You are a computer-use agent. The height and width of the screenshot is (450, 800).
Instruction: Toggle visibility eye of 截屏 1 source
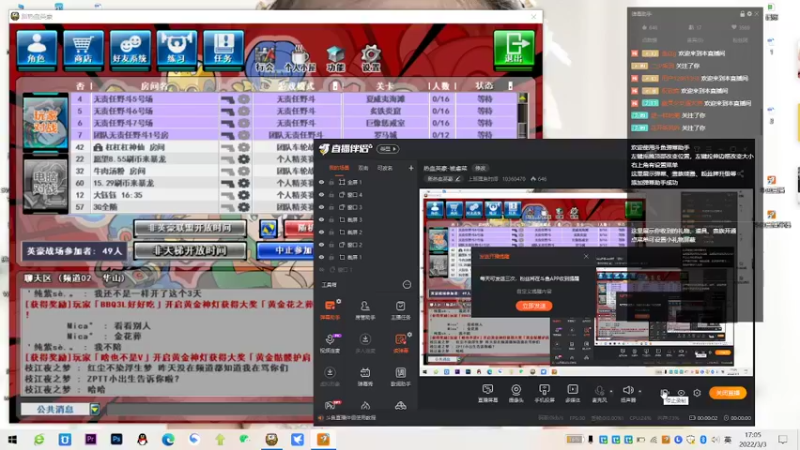pos(321,257)
